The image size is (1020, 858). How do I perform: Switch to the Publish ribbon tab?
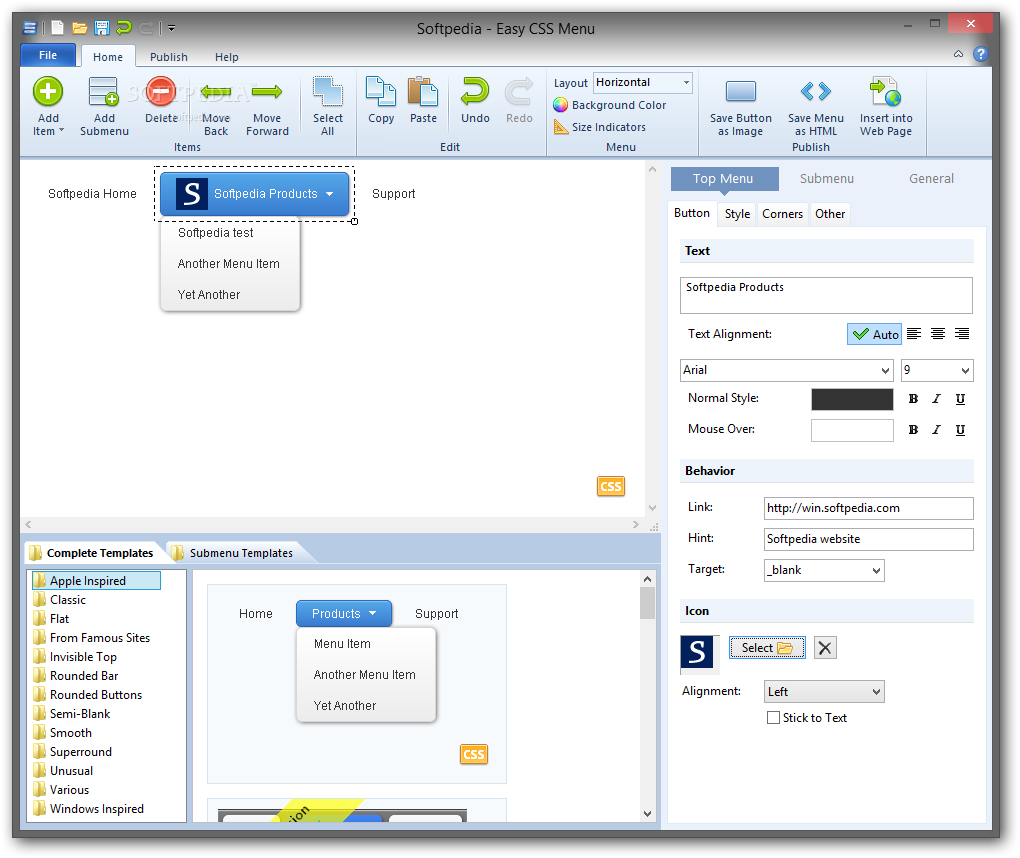tap(168, 57)
